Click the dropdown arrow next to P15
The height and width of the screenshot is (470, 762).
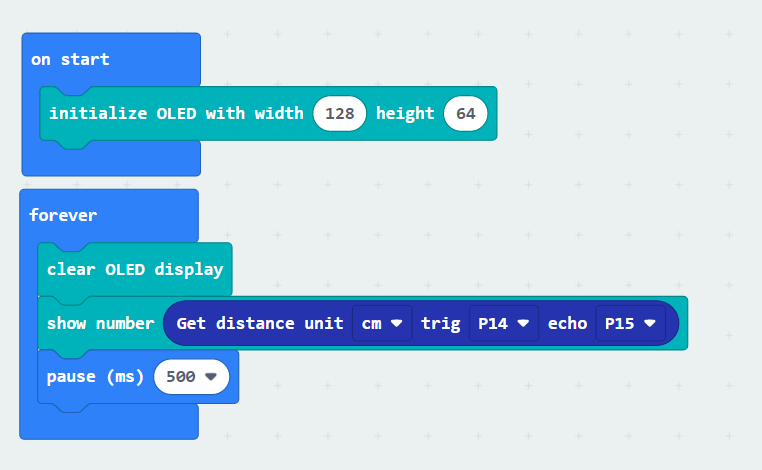pos(650,323)
